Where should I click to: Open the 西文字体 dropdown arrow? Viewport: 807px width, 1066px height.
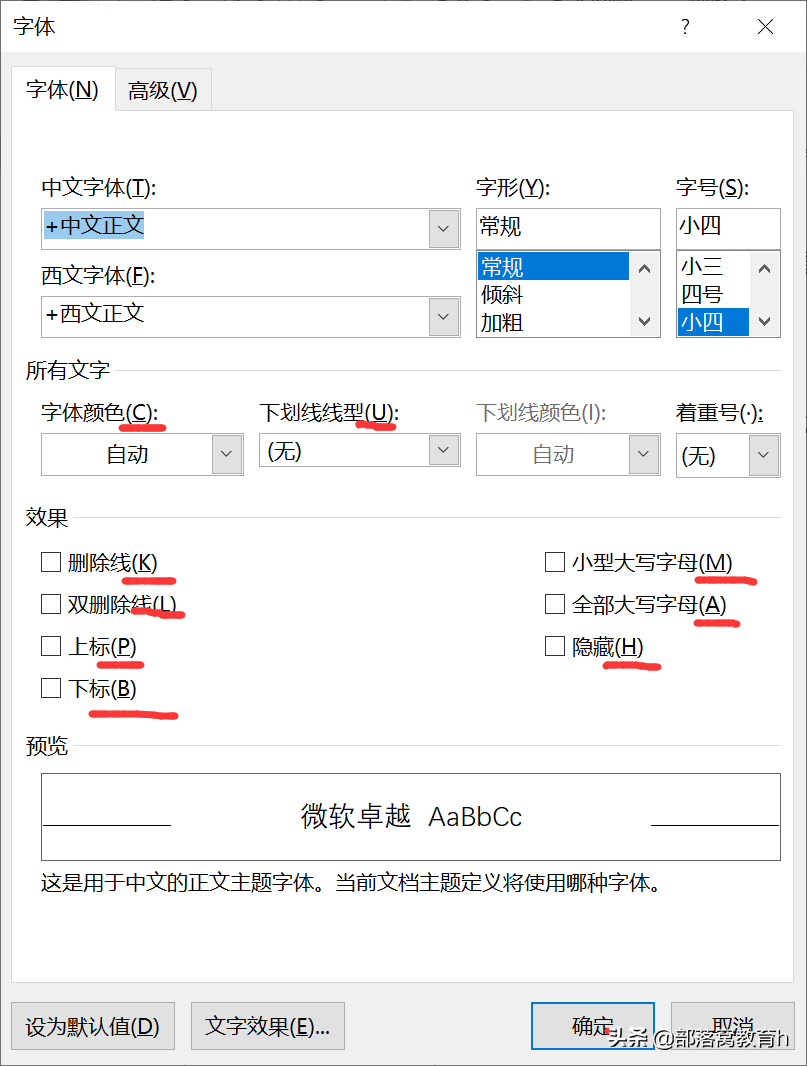[x=444, y=317]
